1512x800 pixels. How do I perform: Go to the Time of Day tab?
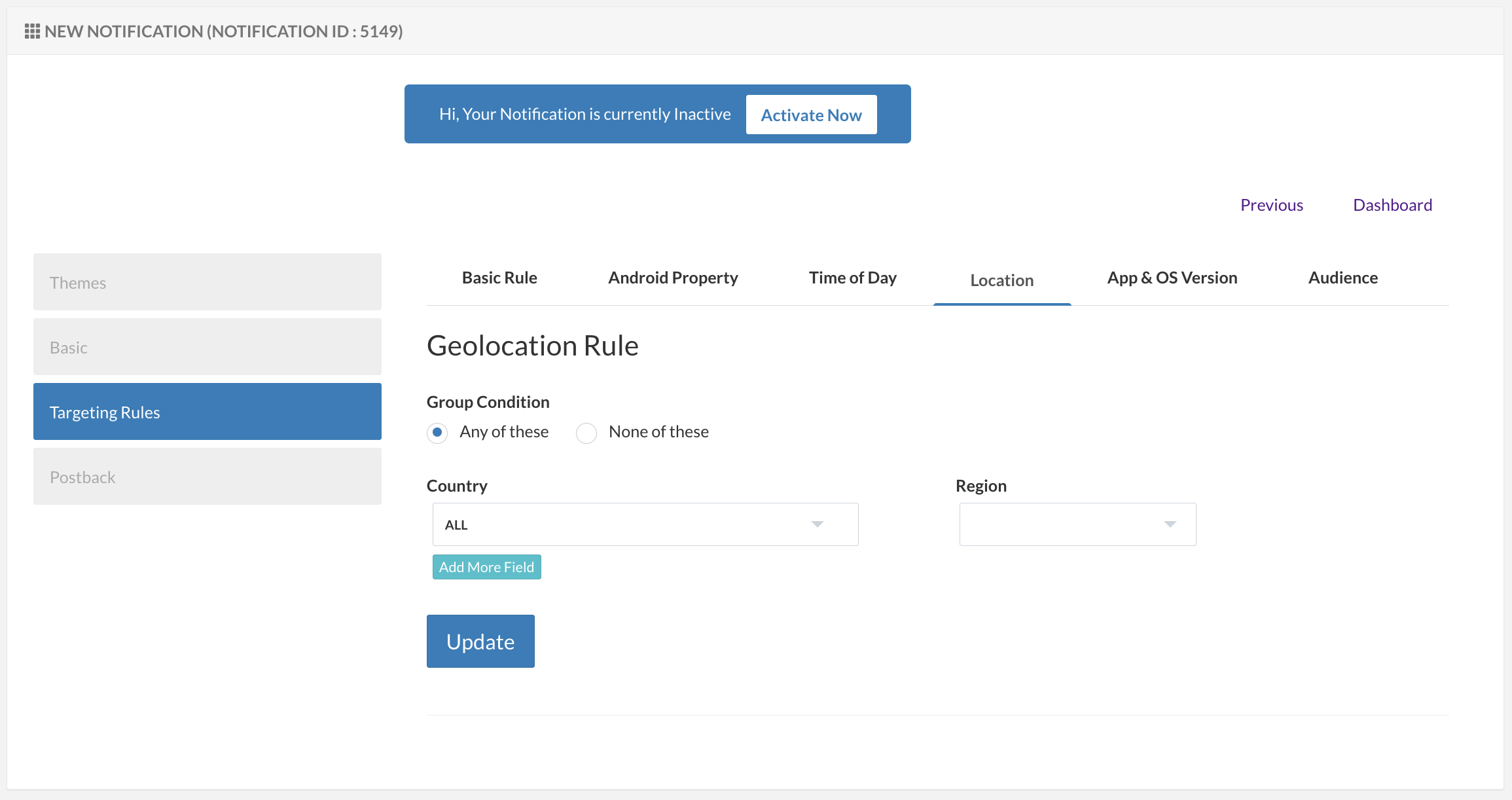852,278
